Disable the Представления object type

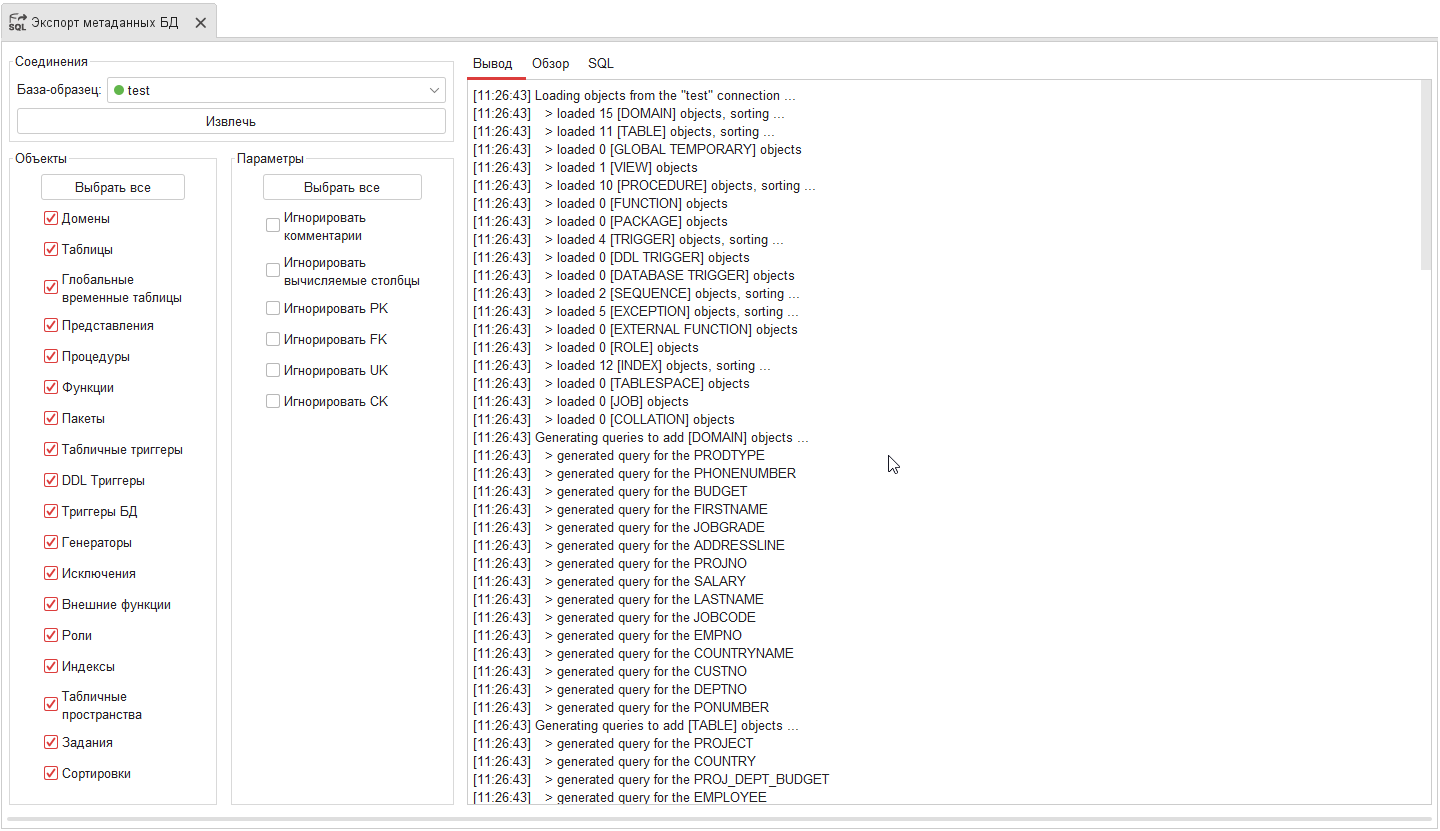coord(50,325)
